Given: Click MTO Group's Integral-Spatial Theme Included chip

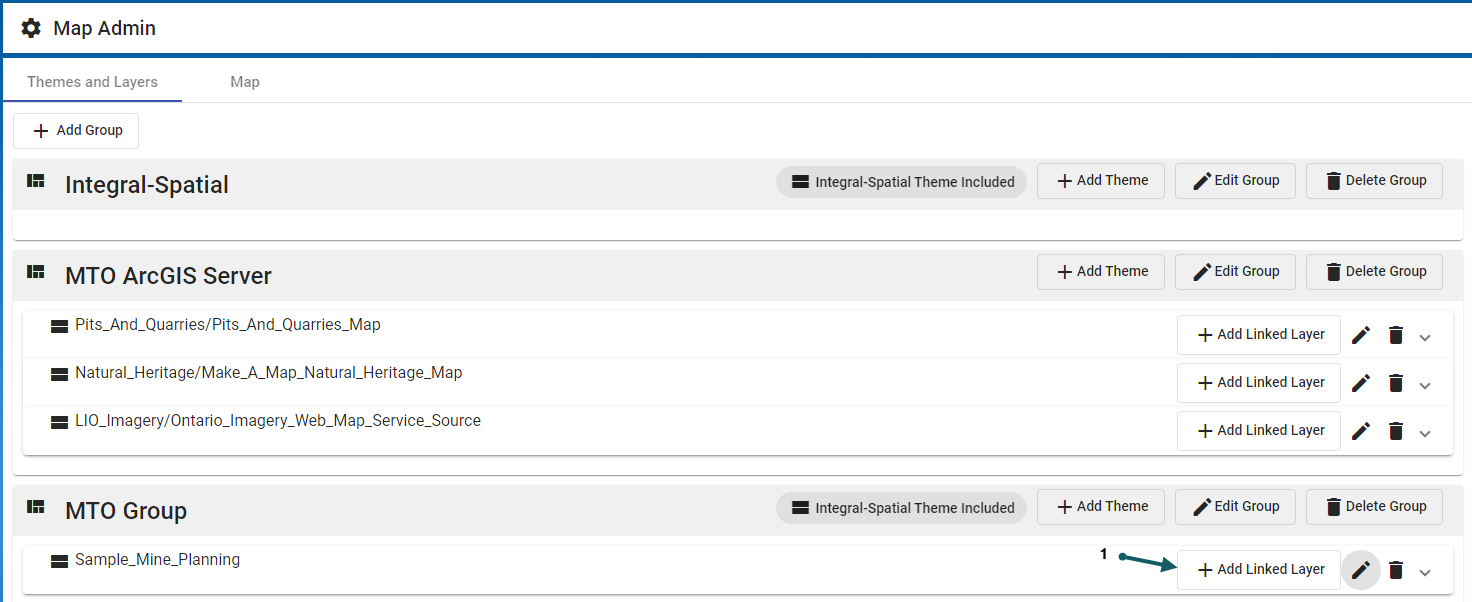Looking at the screenshot, I should click(901, 508).
